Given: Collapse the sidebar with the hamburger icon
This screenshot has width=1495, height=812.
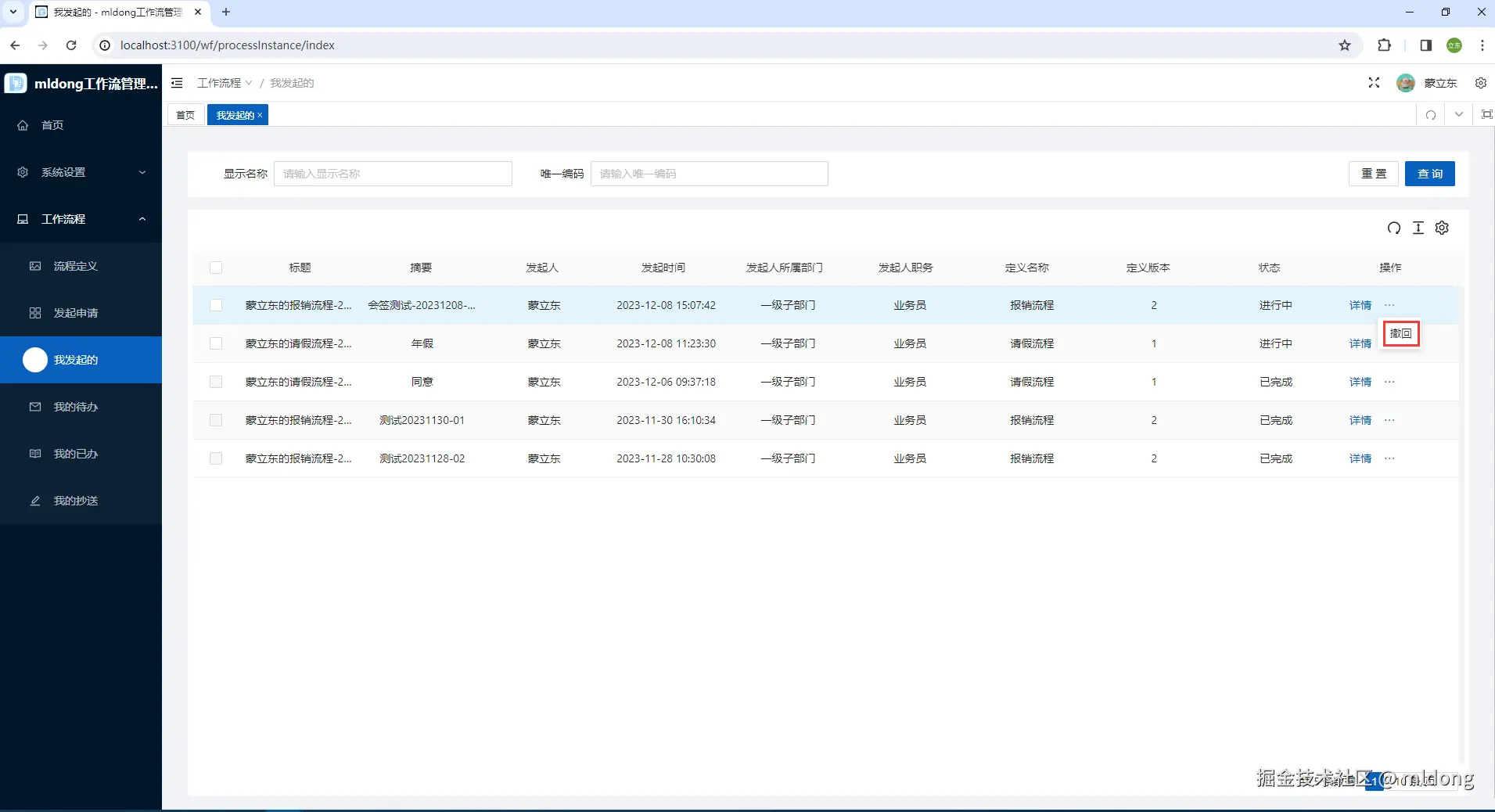Looking at the screenshot, I should coord(177,83).
